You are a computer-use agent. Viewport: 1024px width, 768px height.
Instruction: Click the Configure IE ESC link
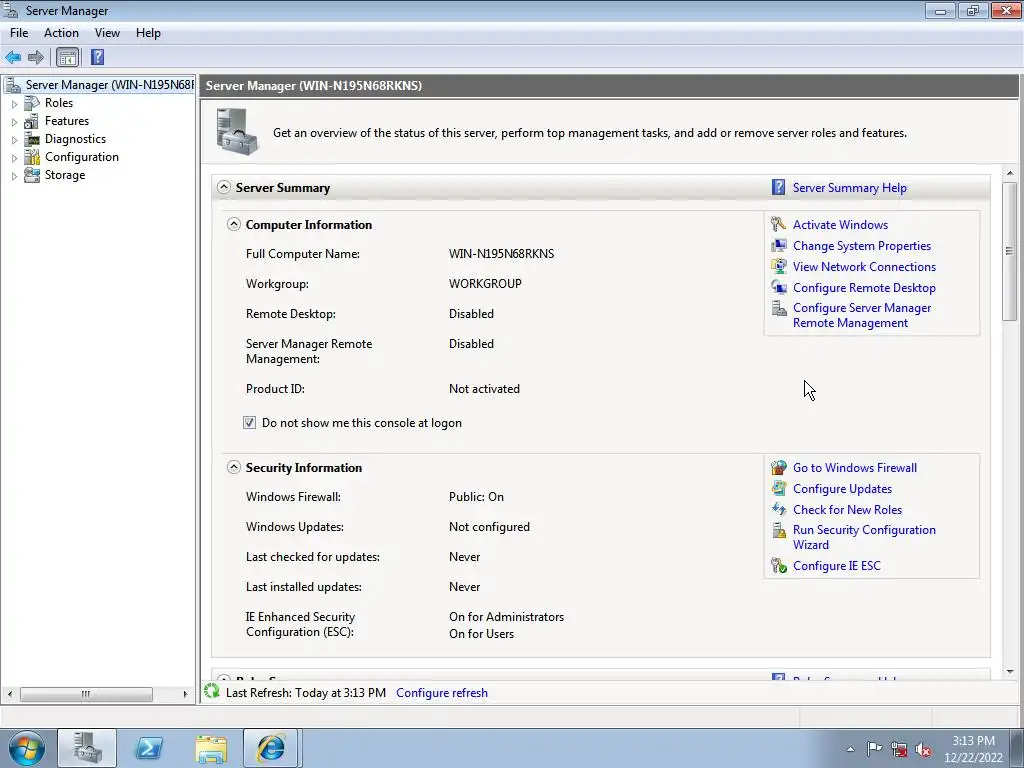pos(837,566)
